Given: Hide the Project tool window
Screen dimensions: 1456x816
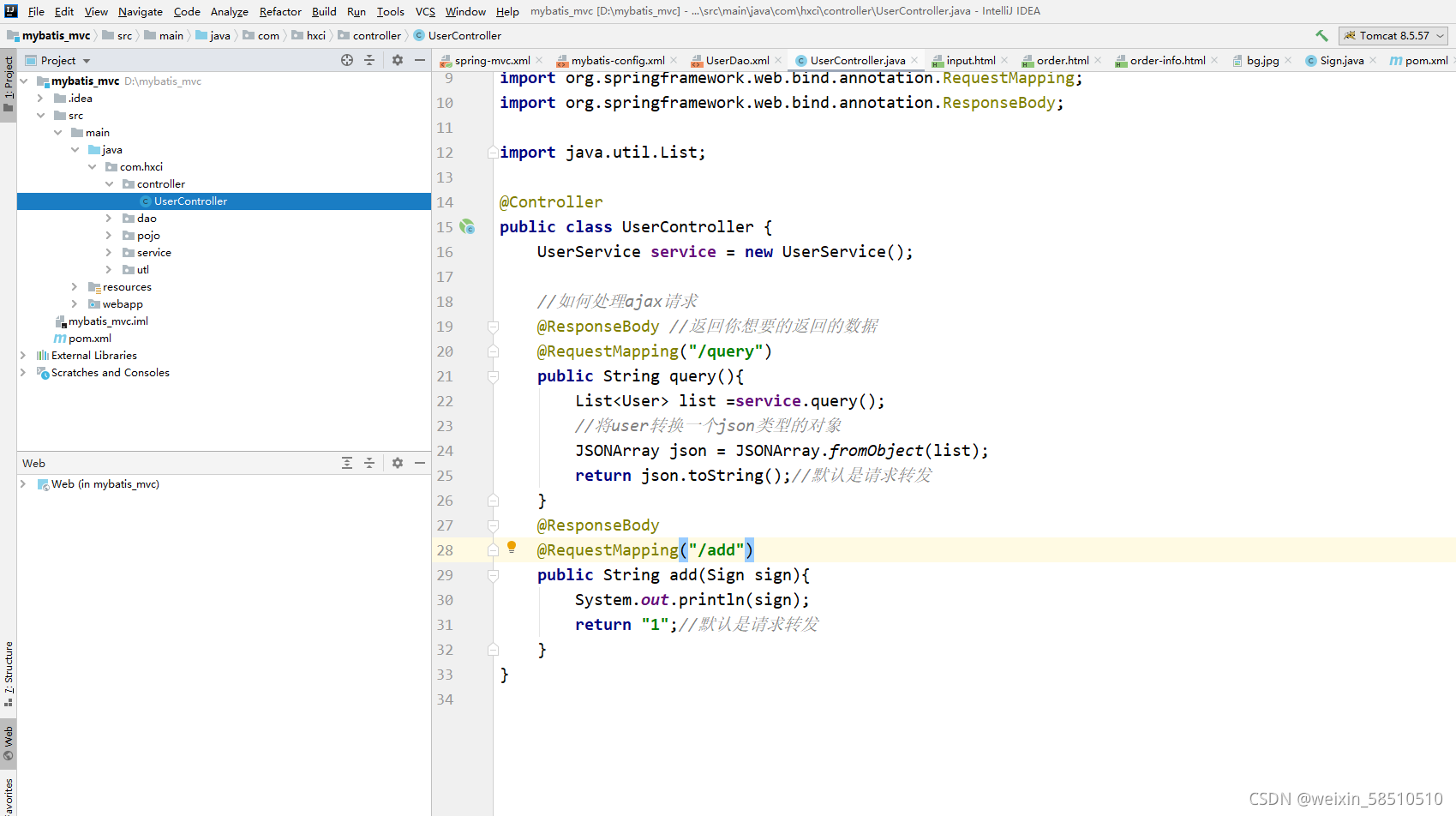Looking at the screenshot, I should [x=419, y=60].
